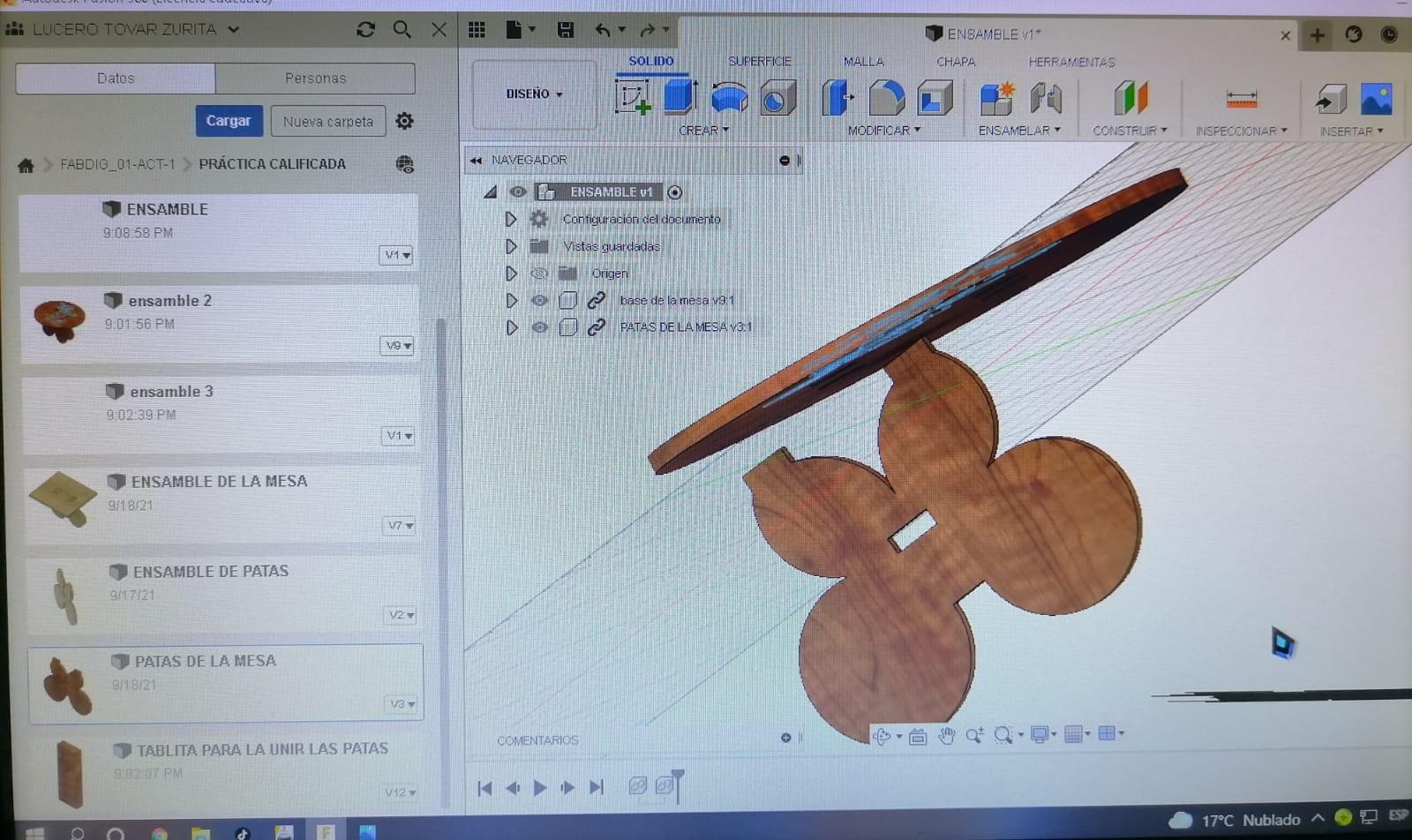Click the Insert Derive icon
1412x840 pixels.
(x=1331, y=100)
